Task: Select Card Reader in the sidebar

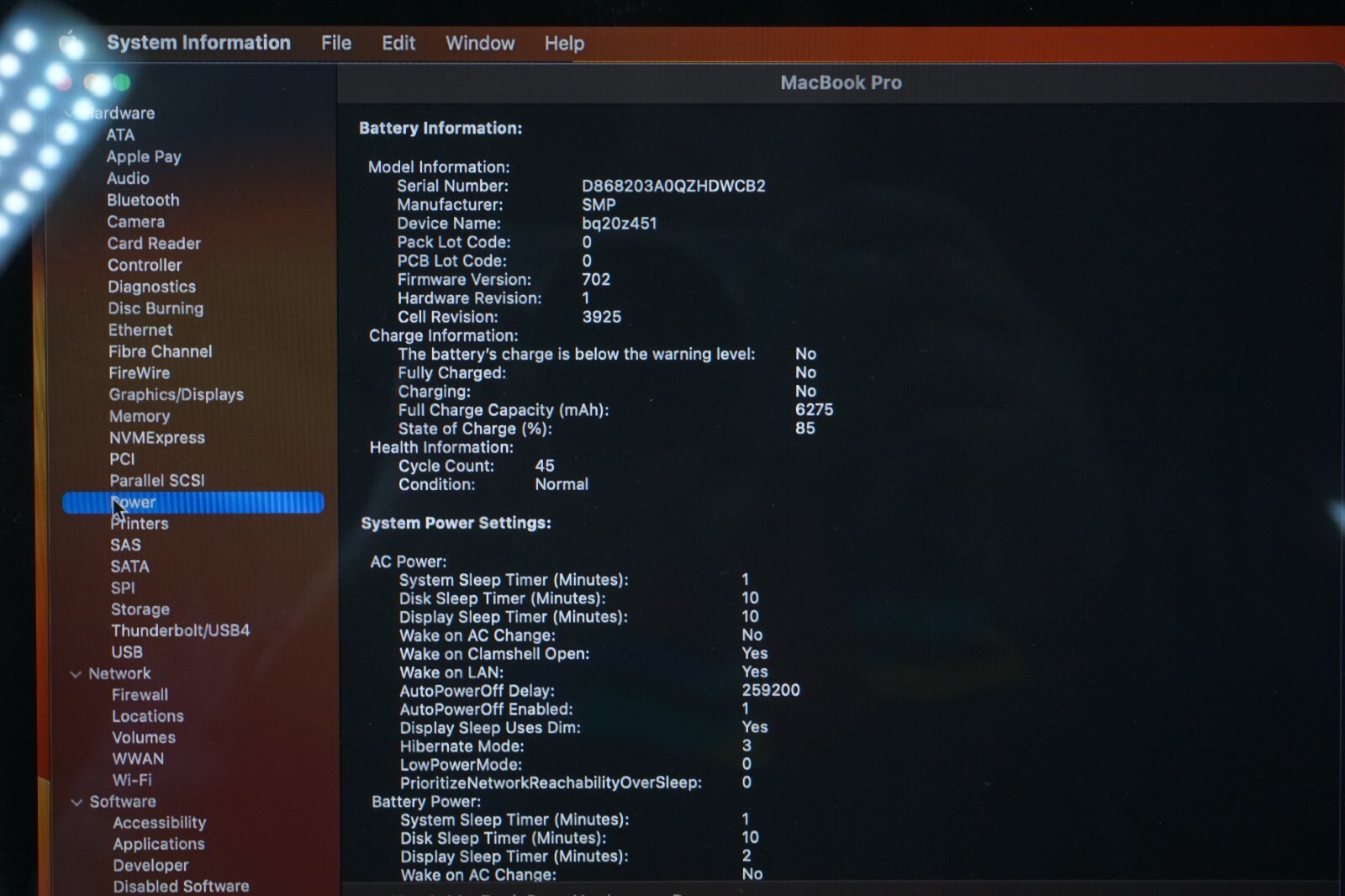Action: [x=154, y=243]
